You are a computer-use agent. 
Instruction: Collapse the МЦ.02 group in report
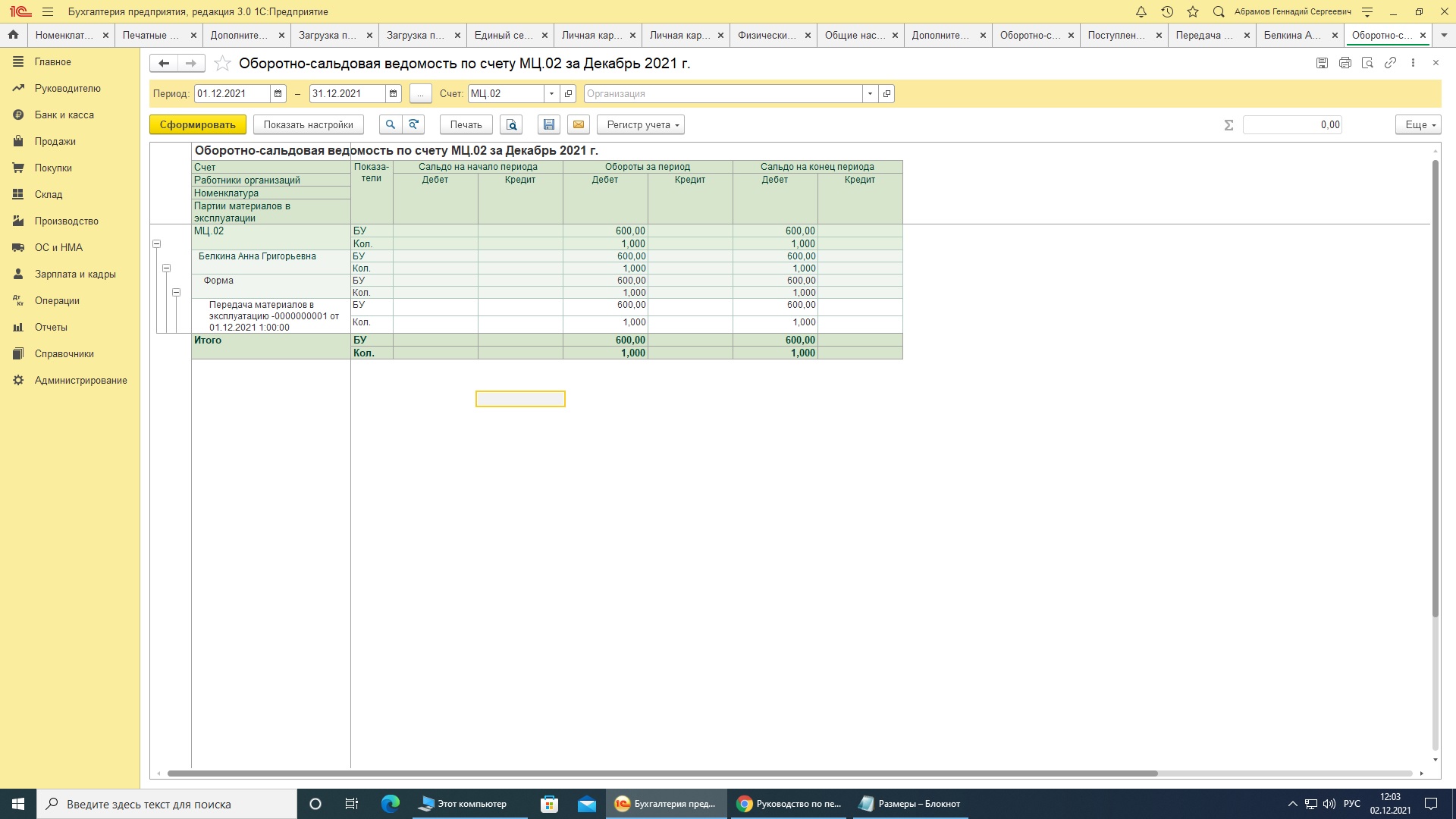(157, 243)
